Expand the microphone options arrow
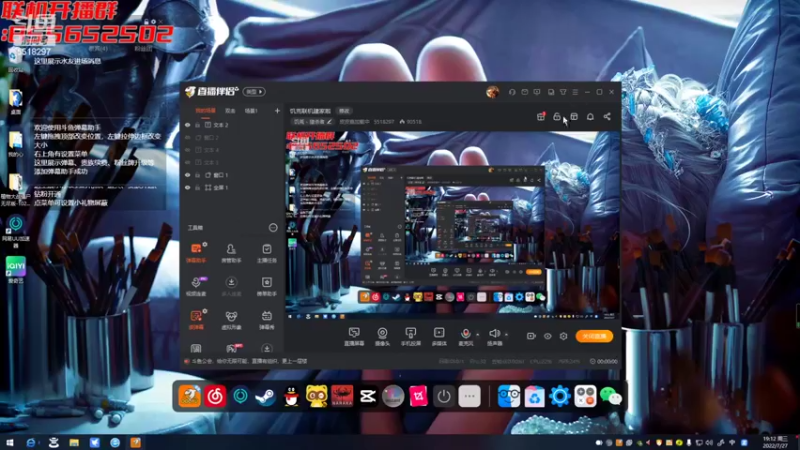This screenshot has height=450, width=800. tap(478, 335)
